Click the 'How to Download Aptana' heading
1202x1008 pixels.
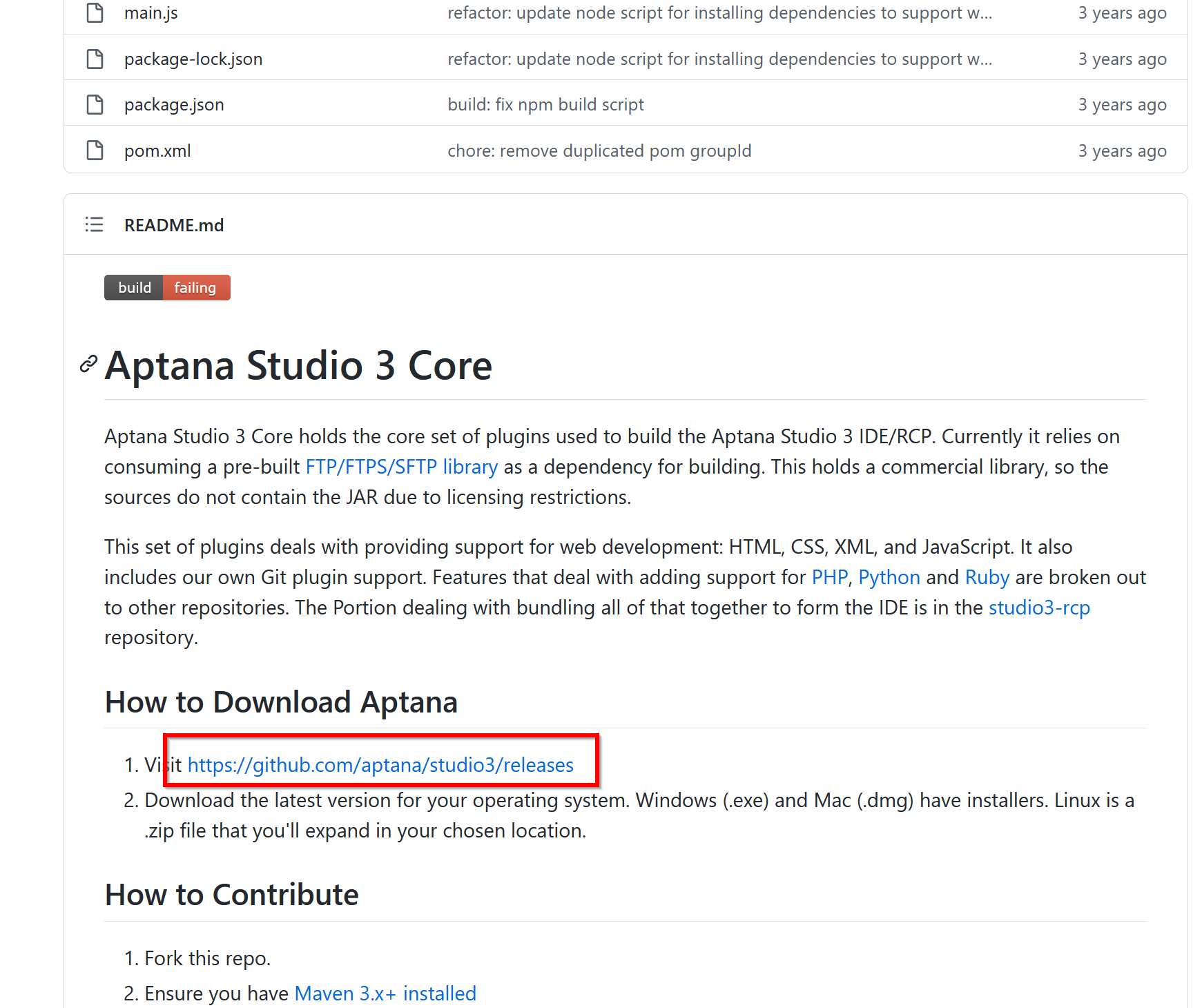point(281,702)
